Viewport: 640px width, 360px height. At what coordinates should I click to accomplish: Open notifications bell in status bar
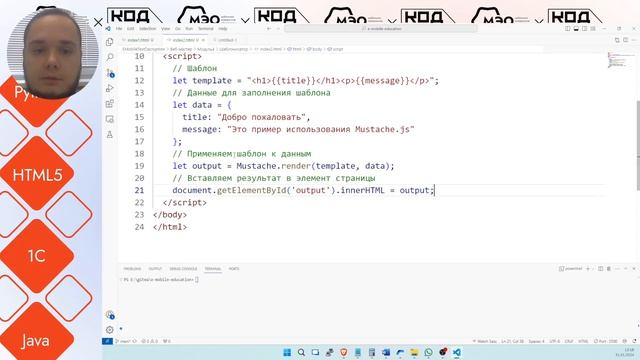(634, 341)
